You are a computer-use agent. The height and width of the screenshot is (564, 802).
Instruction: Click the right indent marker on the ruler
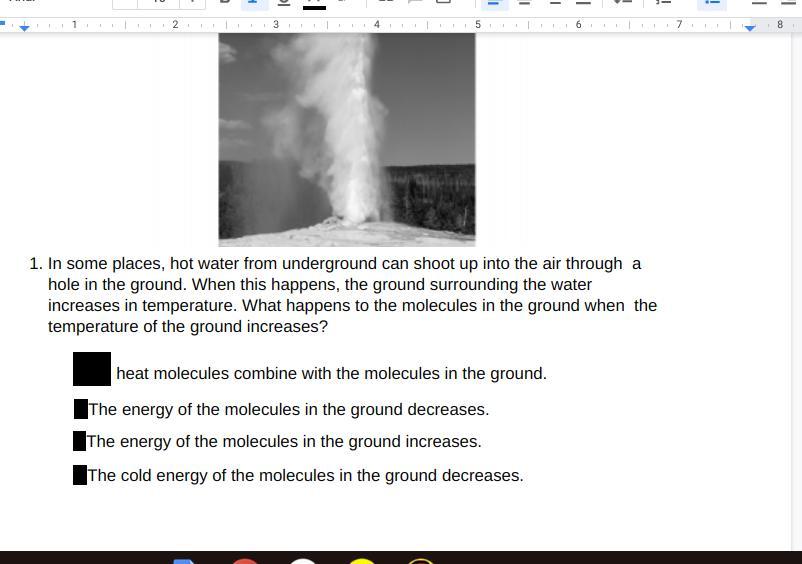pos(750,27)
